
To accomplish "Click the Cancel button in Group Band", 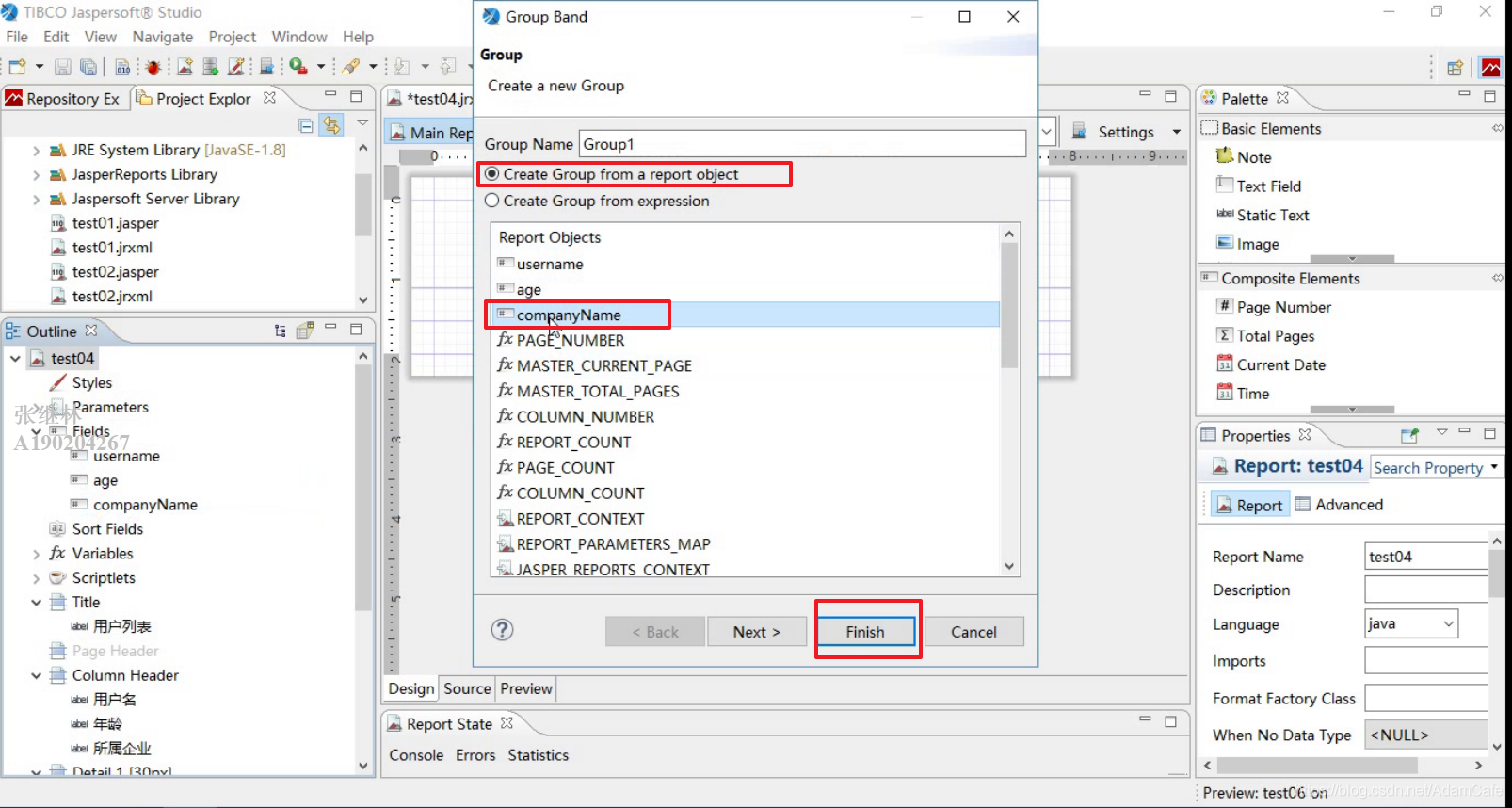I will point(973,632).
